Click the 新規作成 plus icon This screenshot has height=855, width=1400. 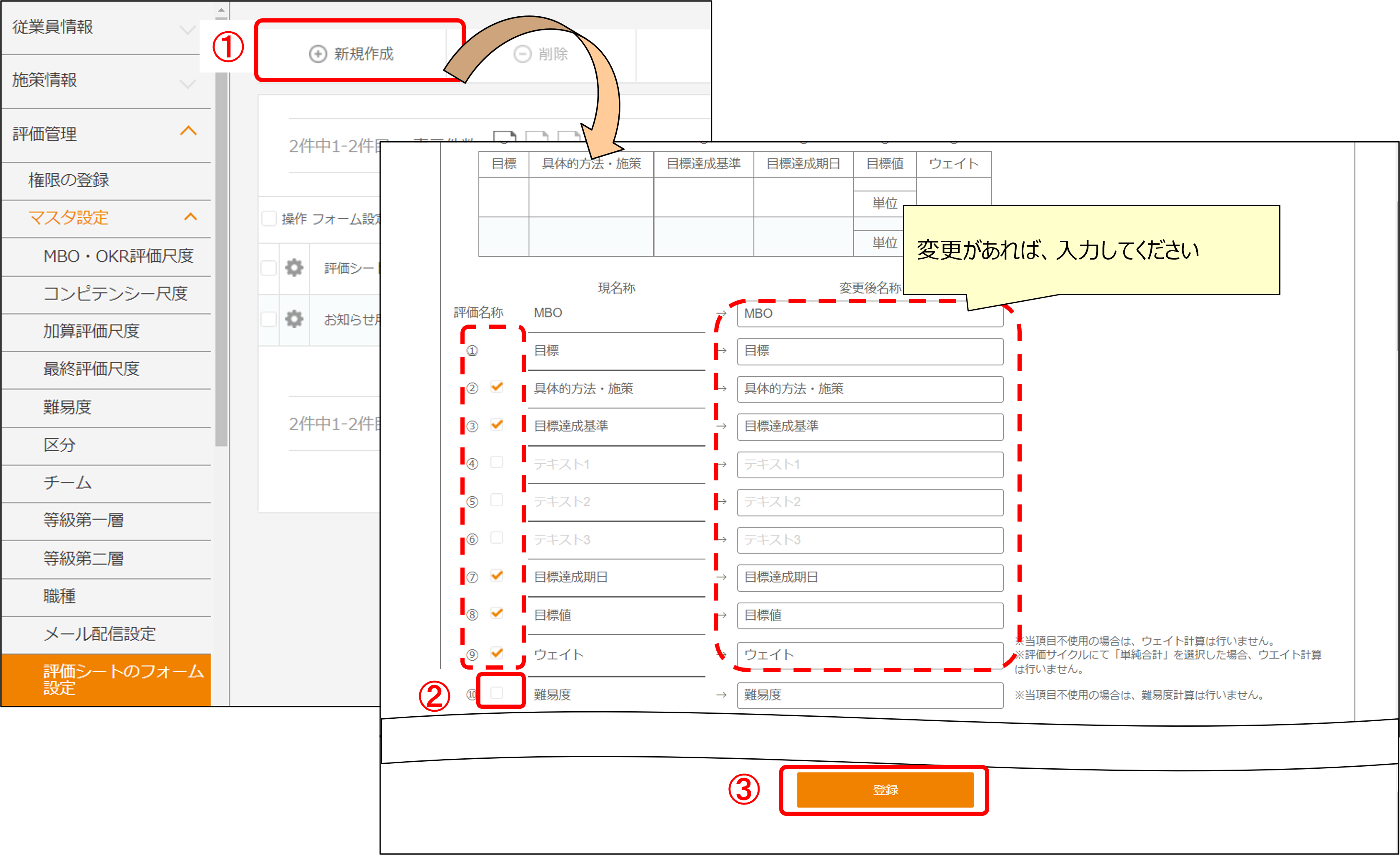(x=317, y=54)
